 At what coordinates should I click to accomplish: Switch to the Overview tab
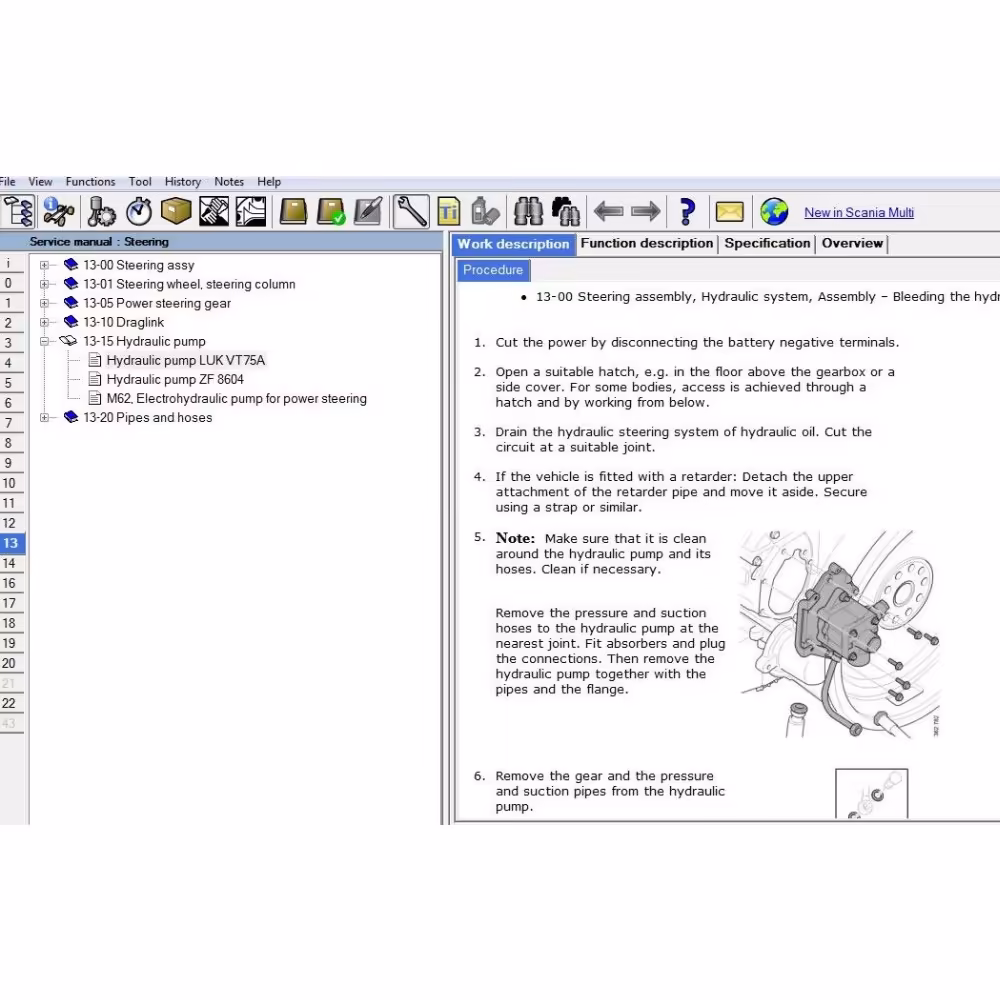click(852, 244)
